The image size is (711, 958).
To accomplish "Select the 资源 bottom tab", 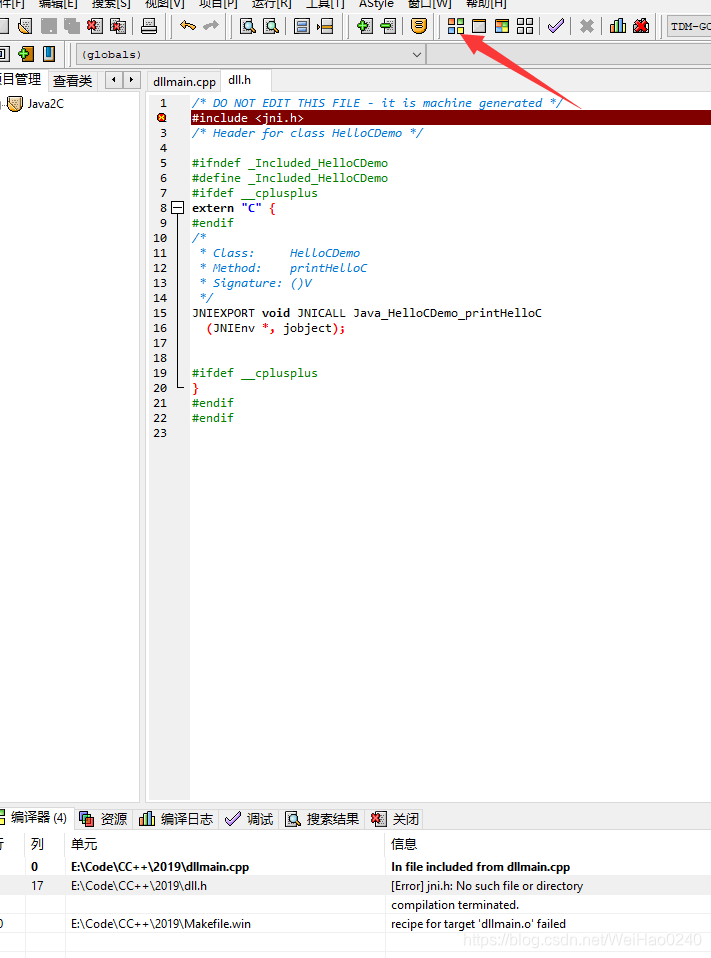I will point(103,819).
